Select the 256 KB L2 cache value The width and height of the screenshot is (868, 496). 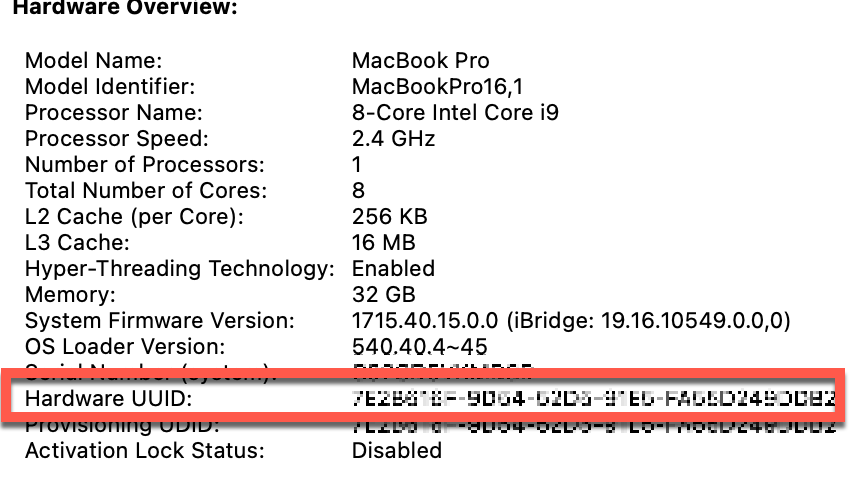pos(389,217)
